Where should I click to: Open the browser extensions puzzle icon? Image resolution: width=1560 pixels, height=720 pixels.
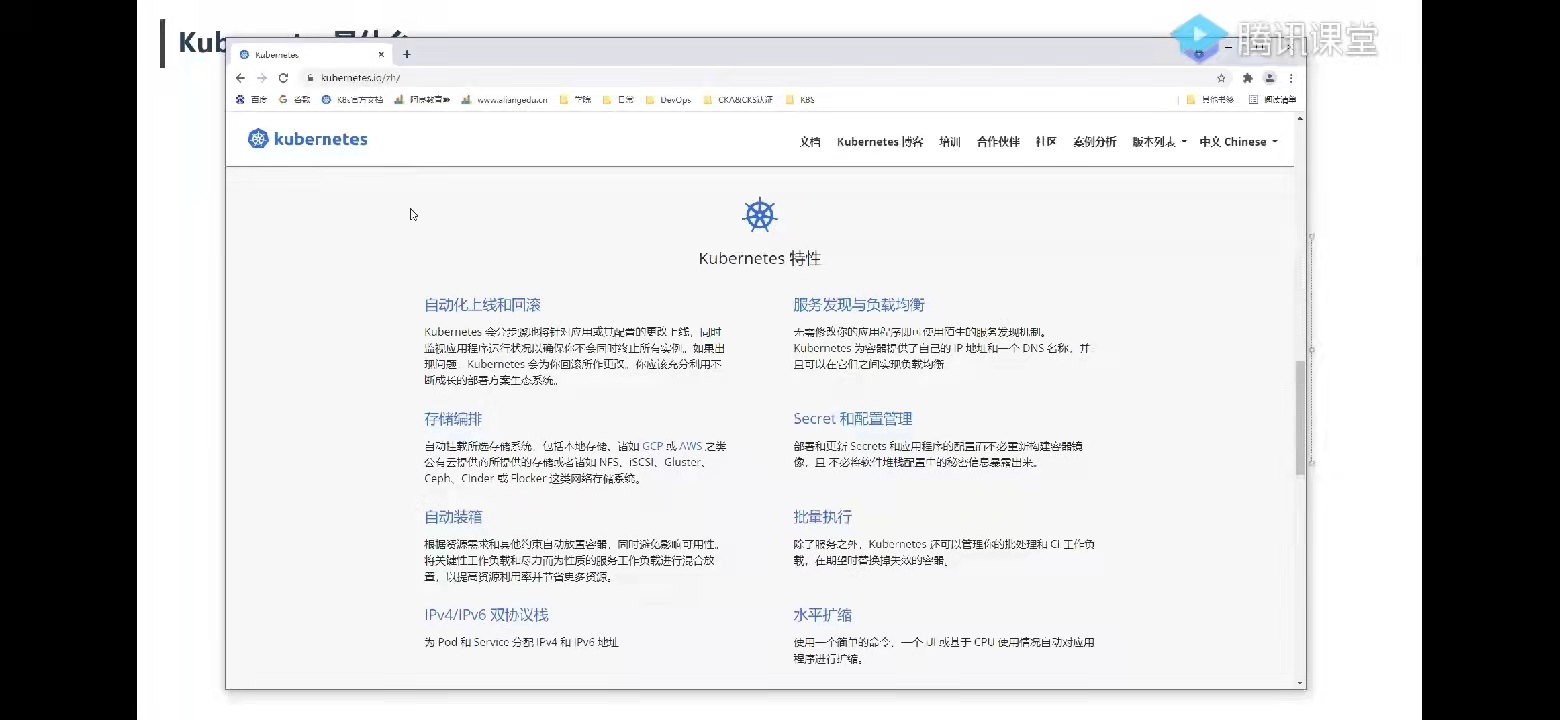pyautogui.click(x=1247, y=78)
